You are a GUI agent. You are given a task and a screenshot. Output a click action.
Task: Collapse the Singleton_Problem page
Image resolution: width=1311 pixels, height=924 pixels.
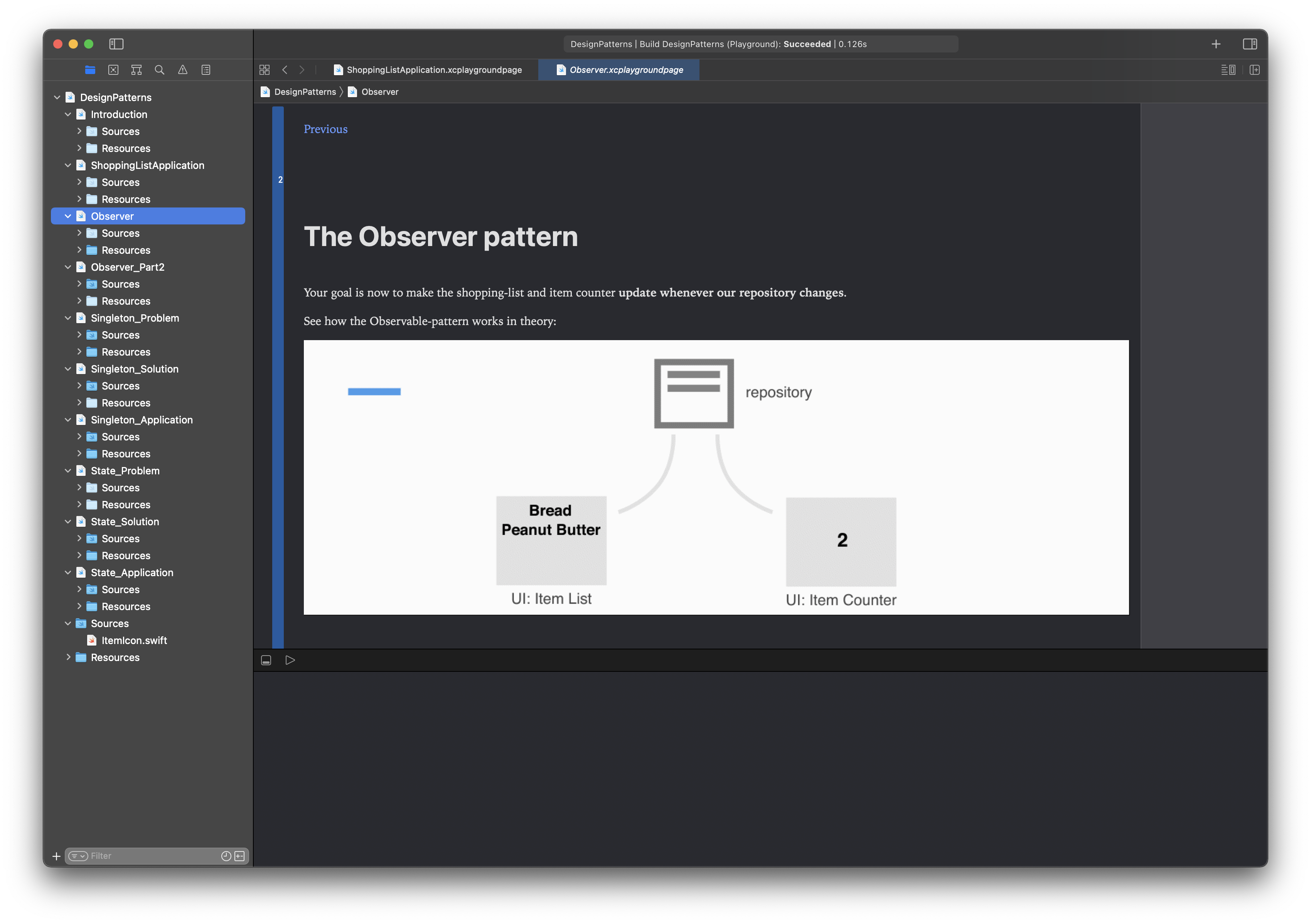68,318
